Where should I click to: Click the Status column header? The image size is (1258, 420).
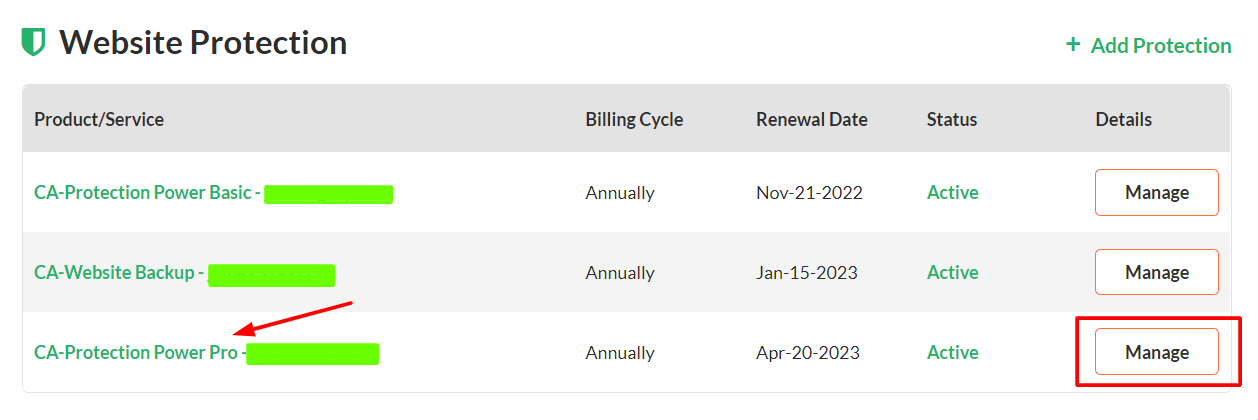pos(951,119)
